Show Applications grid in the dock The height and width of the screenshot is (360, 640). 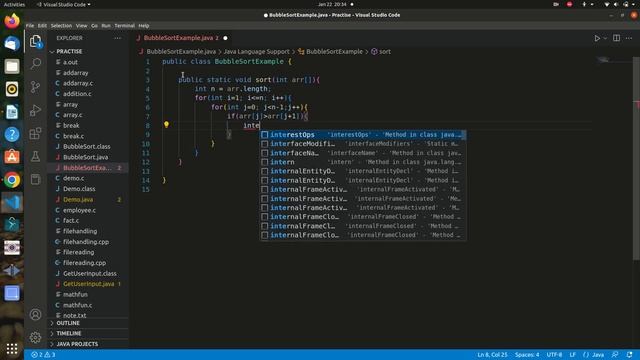(12, 349)
